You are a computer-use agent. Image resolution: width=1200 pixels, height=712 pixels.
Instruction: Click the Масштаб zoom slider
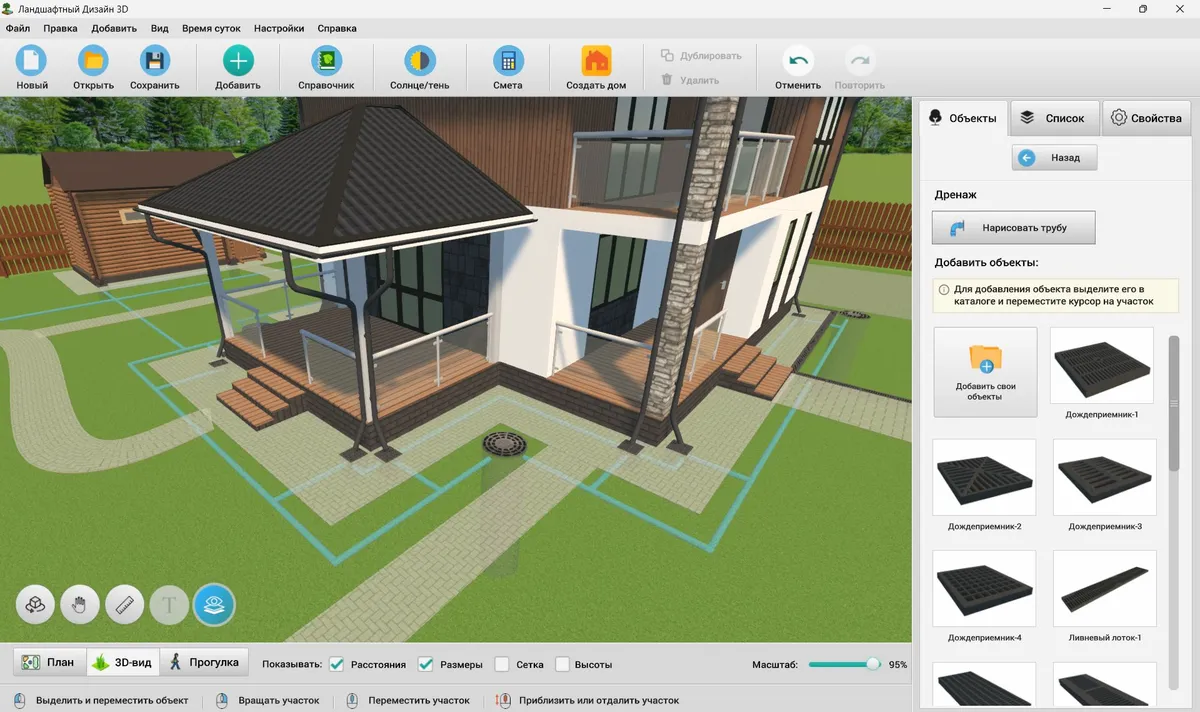[844, 664]
